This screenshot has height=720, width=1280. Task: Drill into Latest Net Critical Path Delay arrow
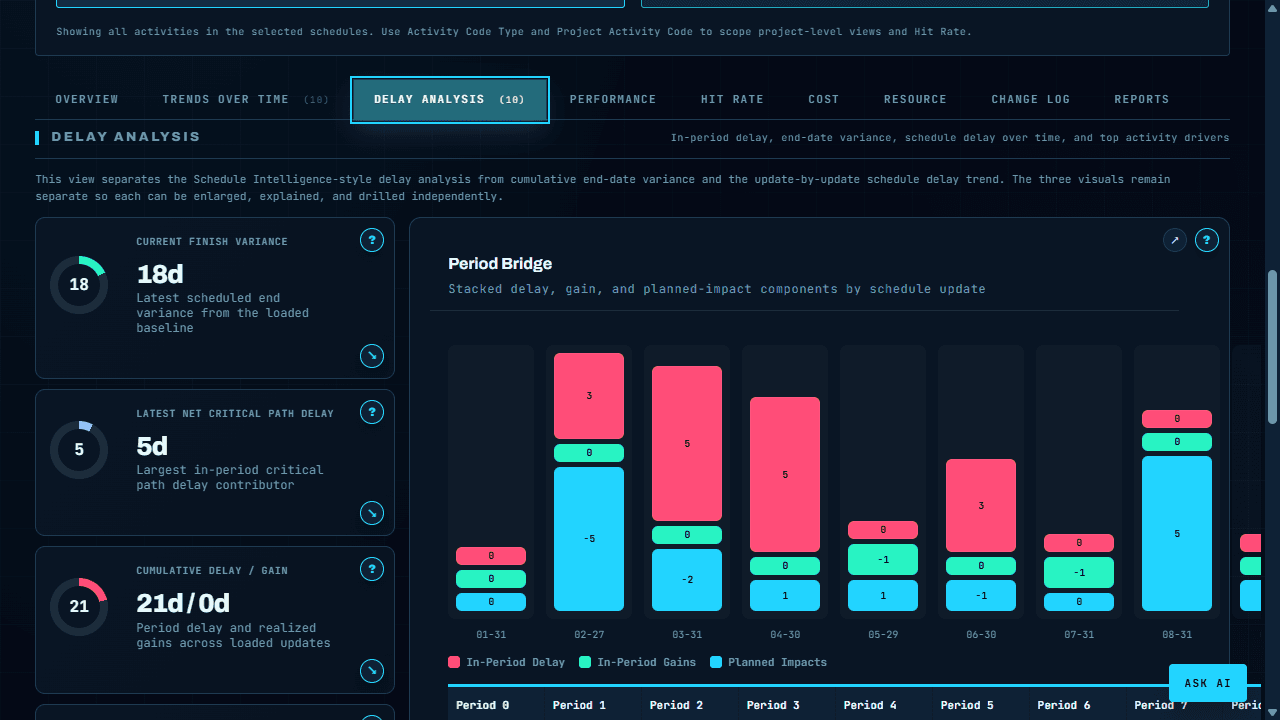(372, 513)
